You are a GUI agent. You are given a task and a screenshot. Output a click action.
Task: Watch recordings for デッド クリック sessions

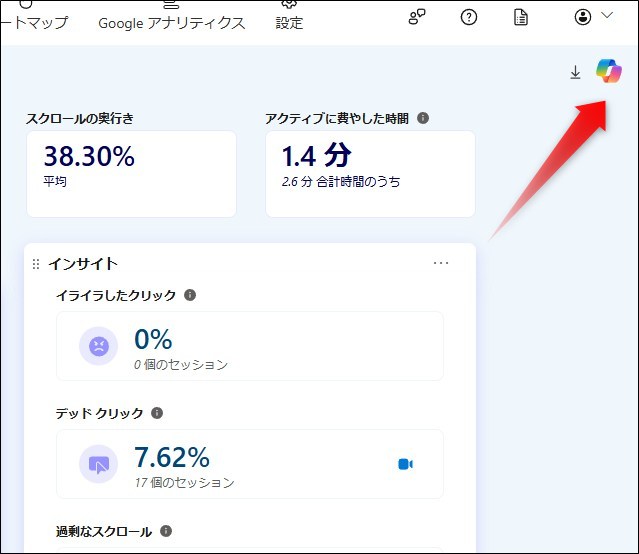(x=405, y=464)
